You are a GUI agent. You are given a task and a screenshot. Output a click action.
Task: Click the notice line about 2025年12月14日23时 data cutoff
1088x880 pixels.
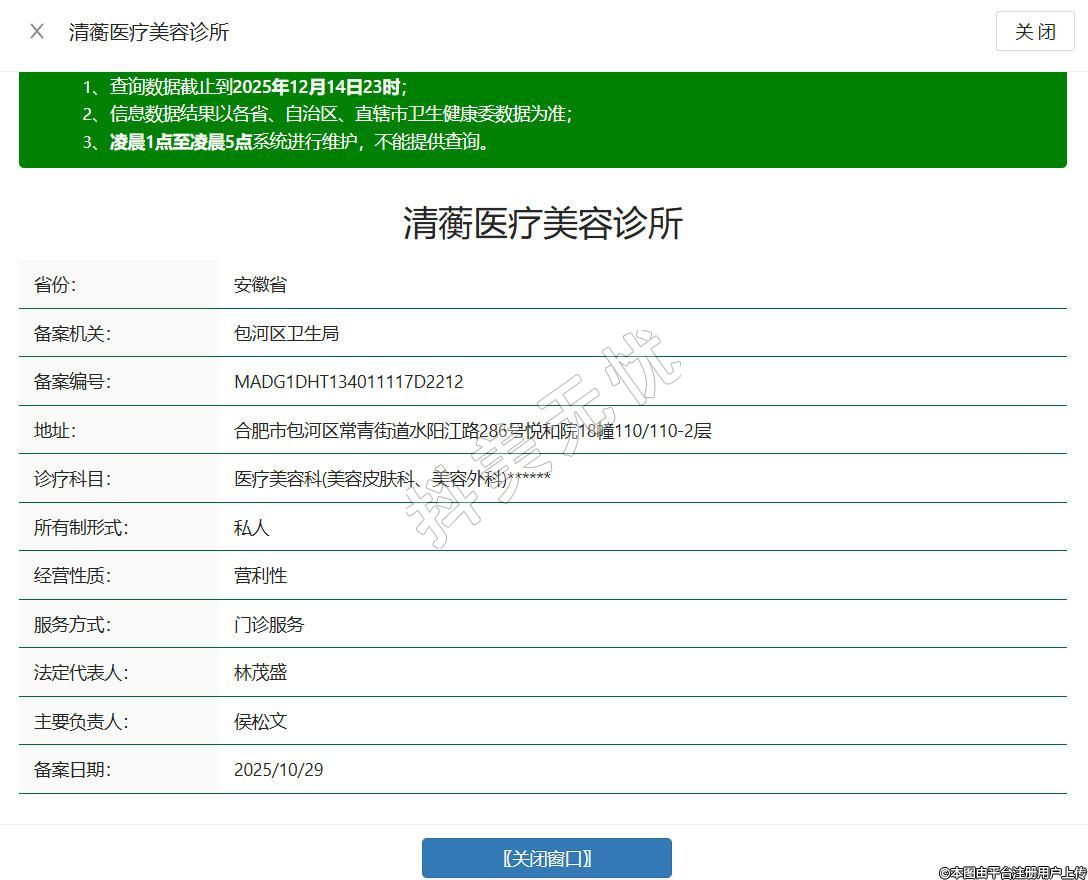click(x=258, y=87)
